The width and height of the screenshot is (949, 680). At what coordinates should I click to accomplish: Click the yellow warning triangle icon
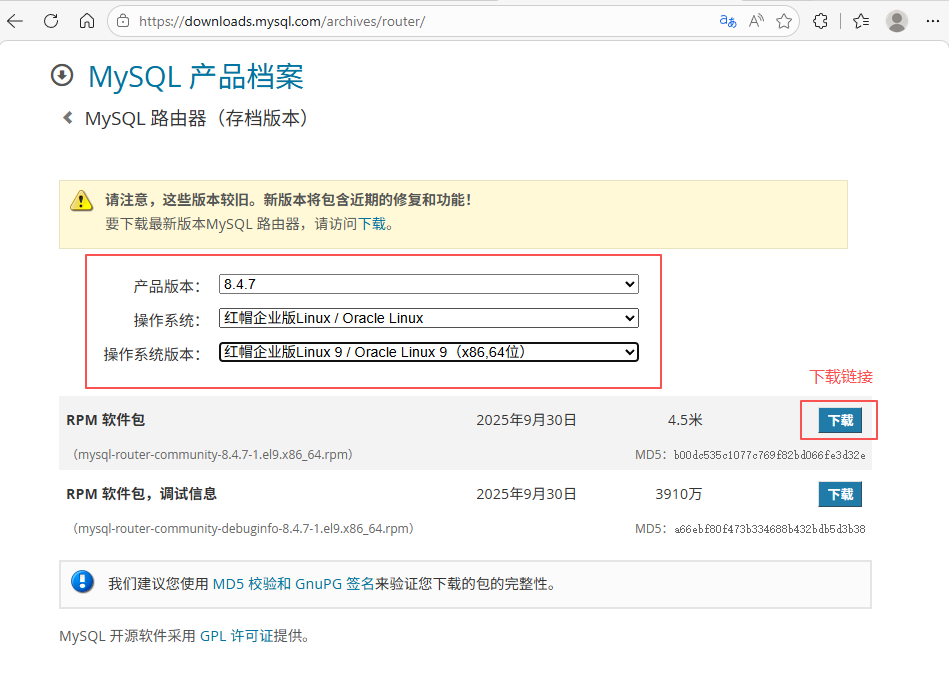coord(81,200)
